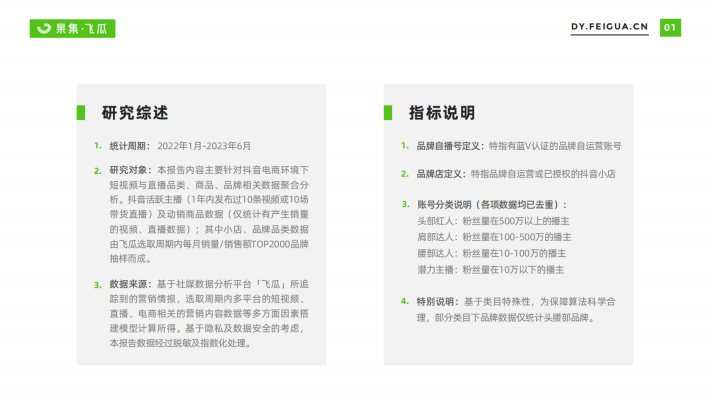
Task: Select the 研究综述 heading
Action: click(x=134, y=113)
